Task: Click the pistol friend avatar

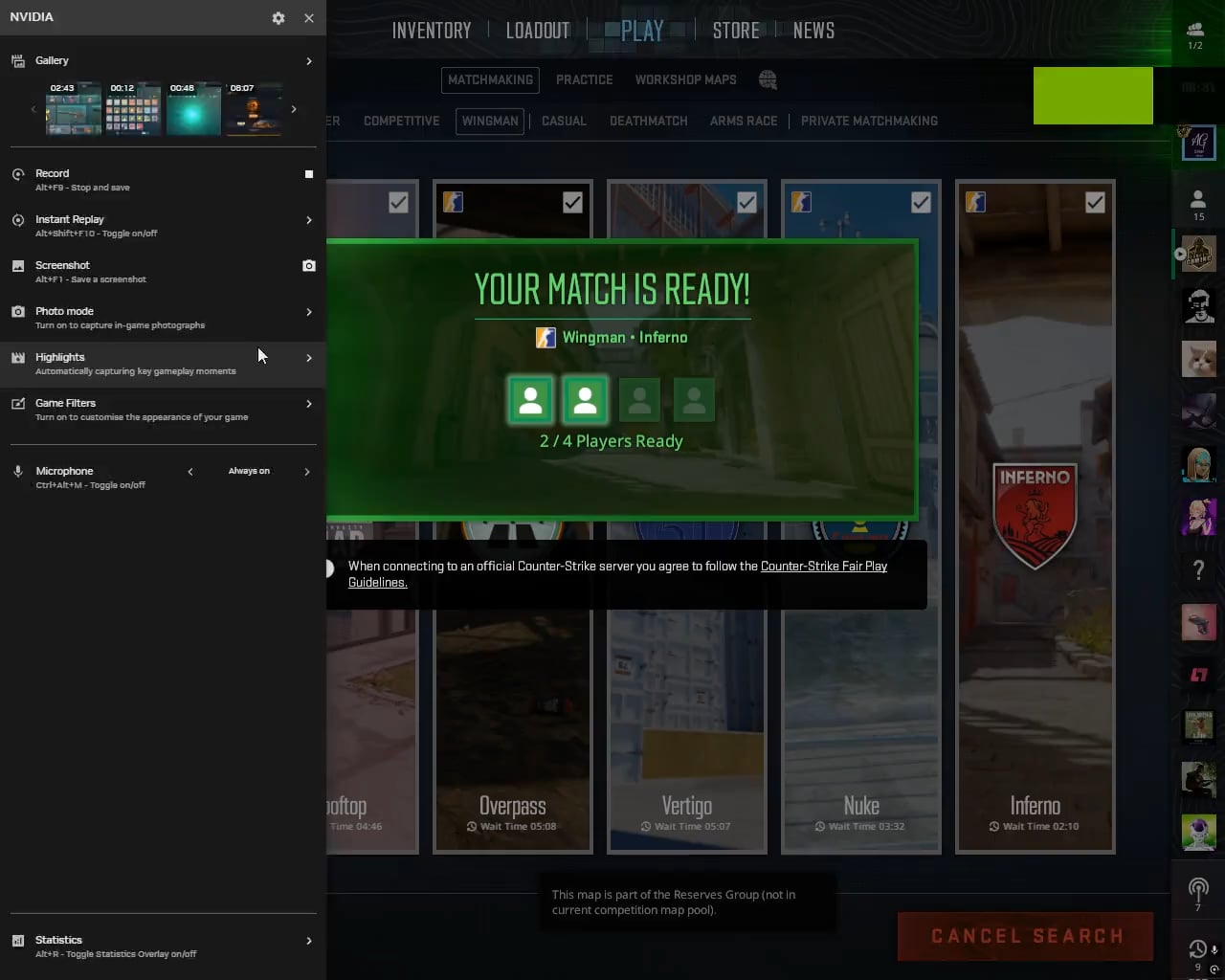Action: tap(1198, 622)
